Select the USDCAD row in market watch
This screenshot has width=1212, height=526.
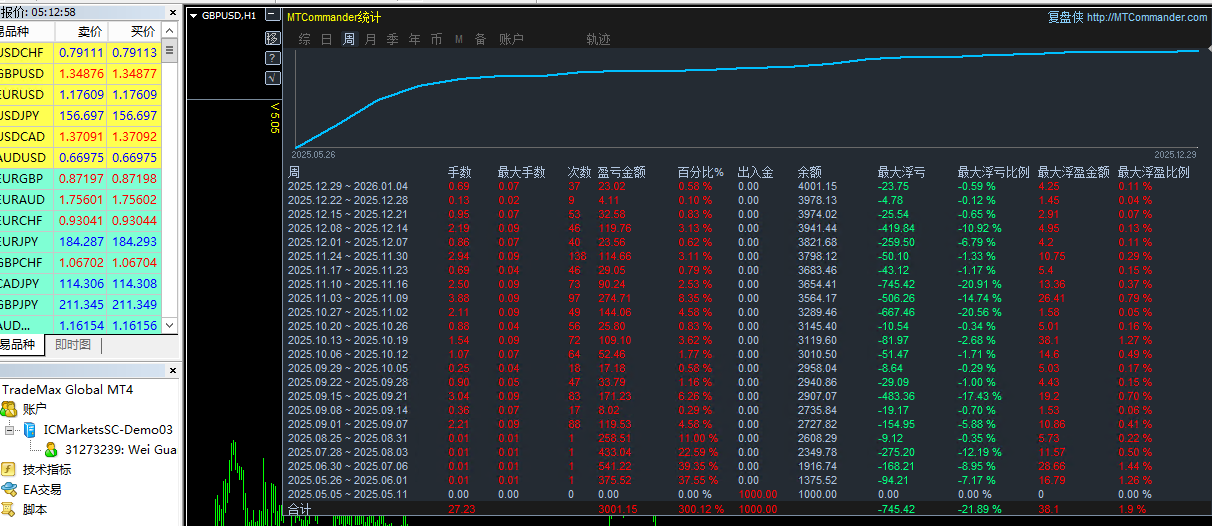pos(80,137)
